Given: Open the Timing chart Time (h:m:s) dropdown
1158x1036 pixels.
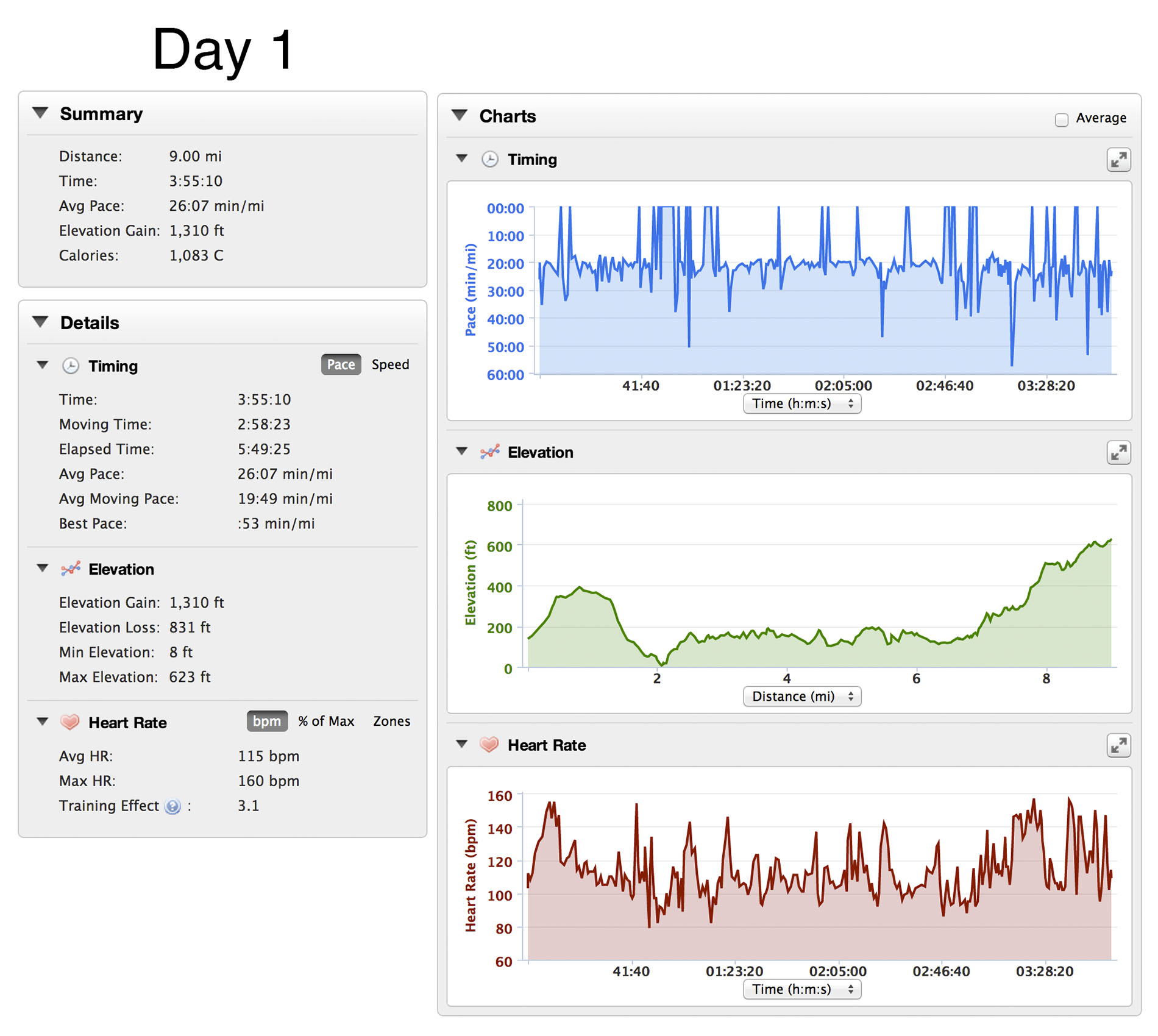Looking at the screenshot, I should pos(801,403).
